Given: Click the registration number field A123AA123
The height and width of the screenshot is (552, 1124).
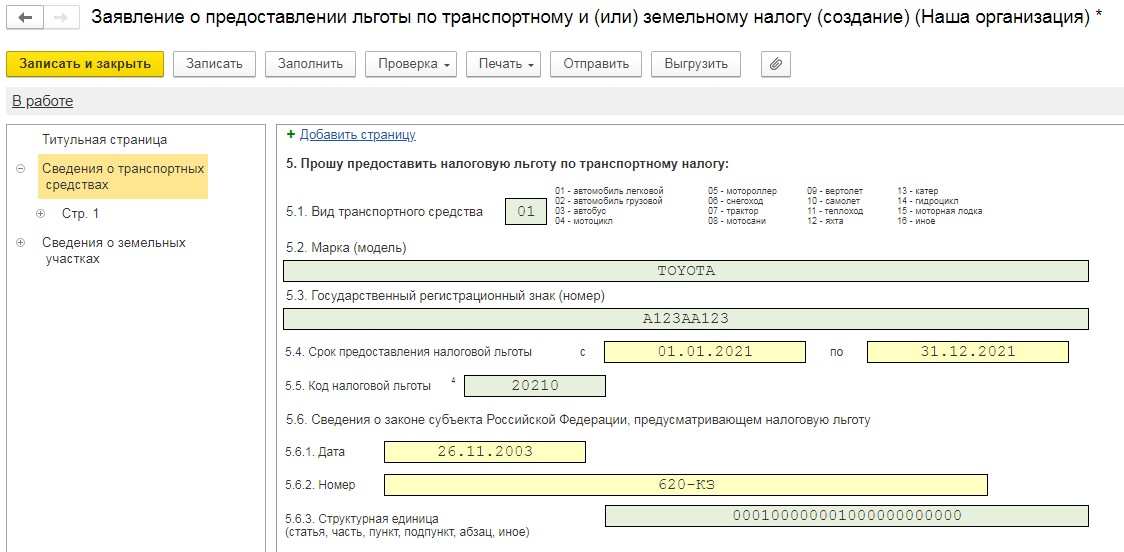Looking at the screenshot, I should [686, 319].
